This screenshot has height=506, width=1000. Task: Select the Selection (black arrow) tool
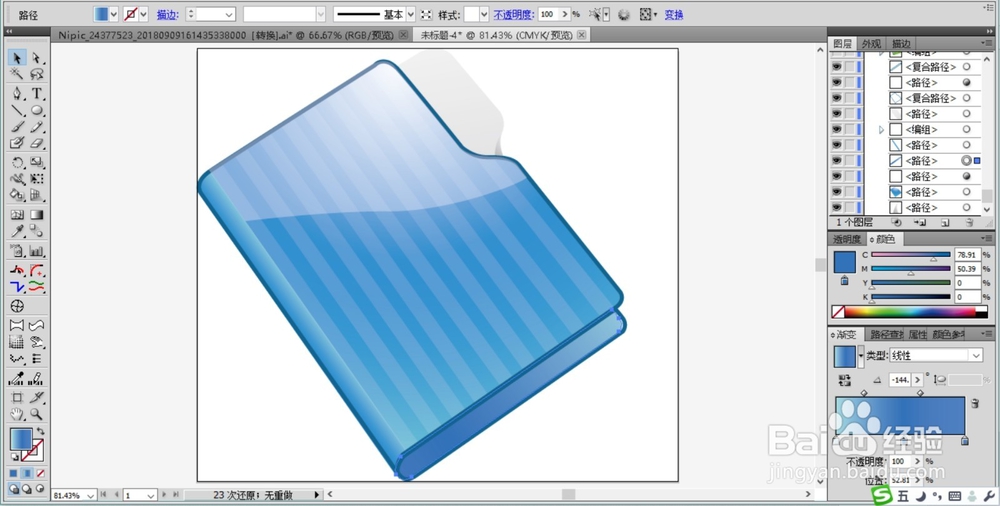17,58
